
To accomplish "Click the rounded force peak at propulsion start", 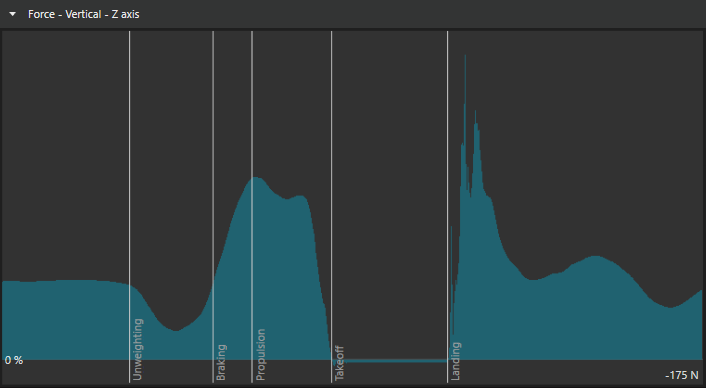I will pos(255,178).
